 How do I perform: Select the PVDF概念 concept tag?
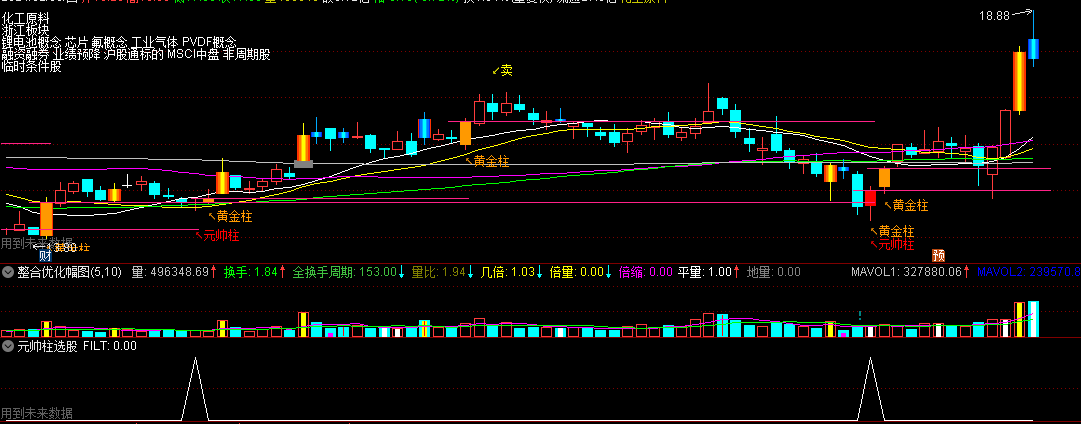(x=210, y=43)
